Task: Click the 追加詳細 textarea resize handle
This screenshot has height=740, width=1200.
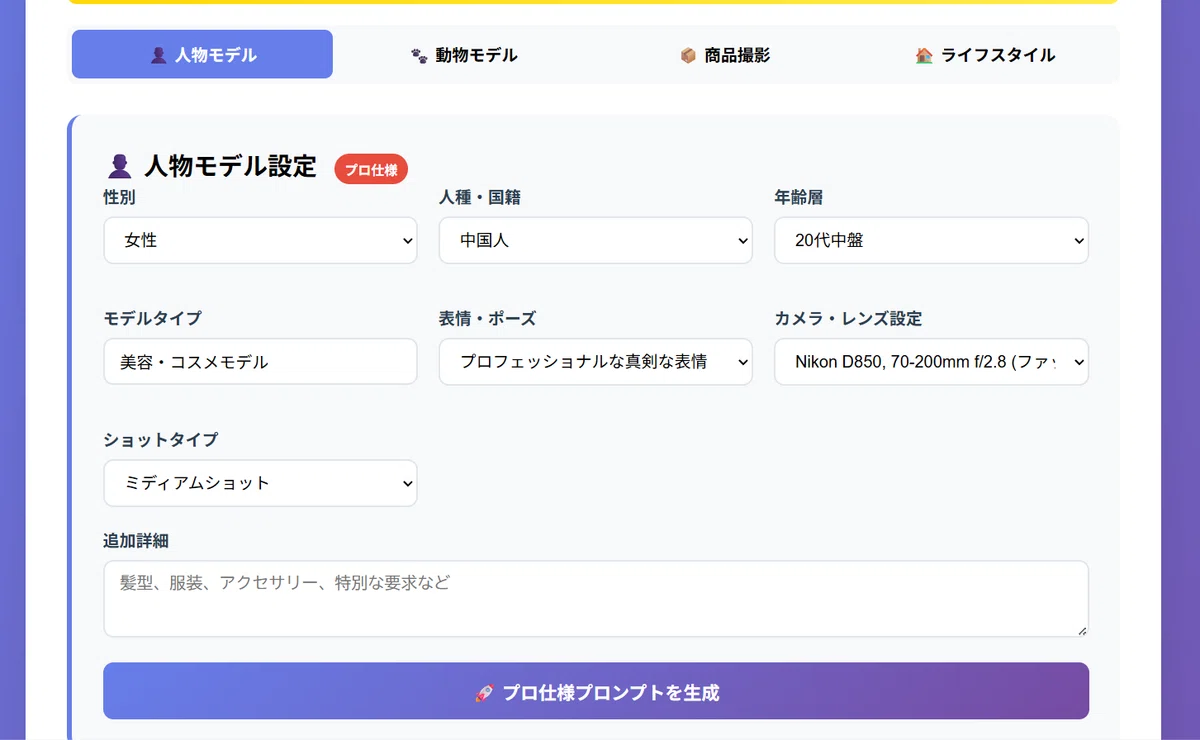Action: point(1081,630)
